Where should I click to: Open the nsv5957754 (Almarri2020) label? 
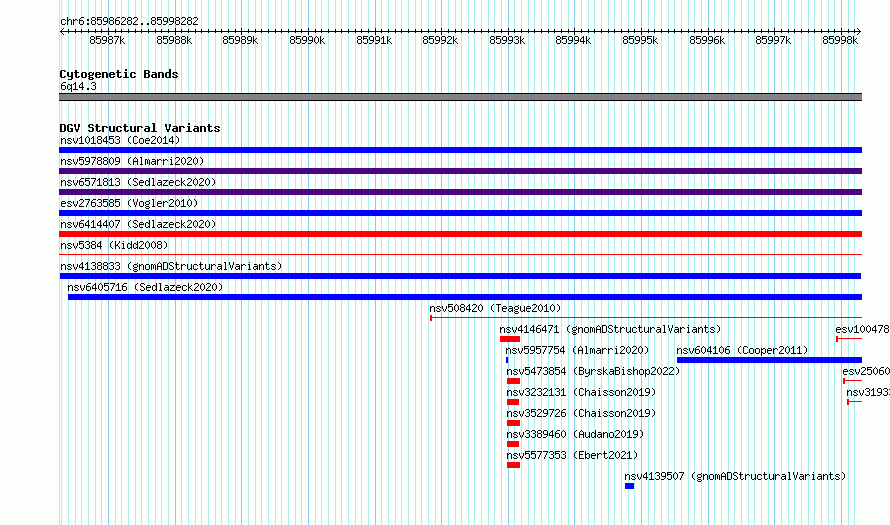coord(577,350)
